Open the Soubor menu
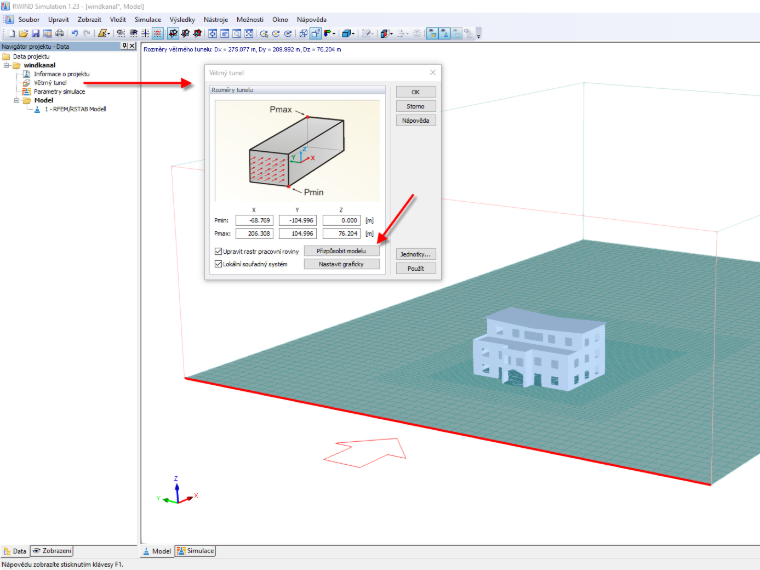This screenshot has width=760, height=570. click(x=29, y=19)
